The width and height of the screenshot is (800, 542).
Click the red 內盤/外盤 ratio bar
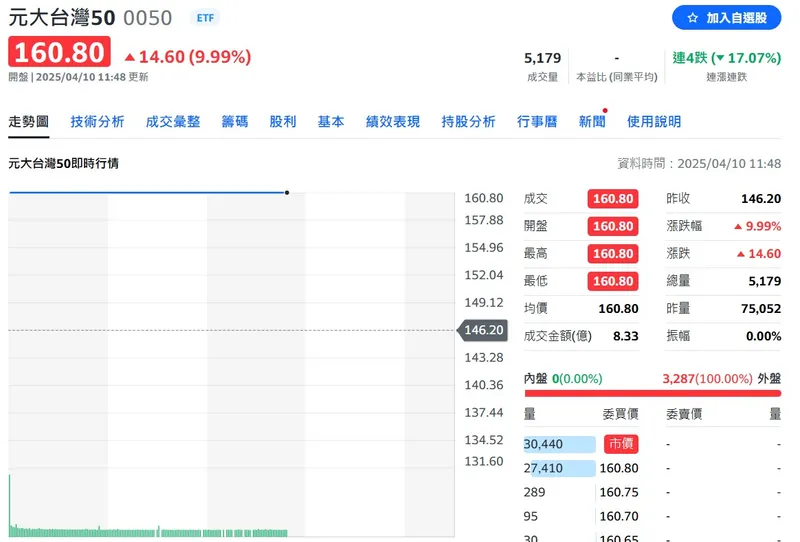pyautogui.click(x=652, y=393)
